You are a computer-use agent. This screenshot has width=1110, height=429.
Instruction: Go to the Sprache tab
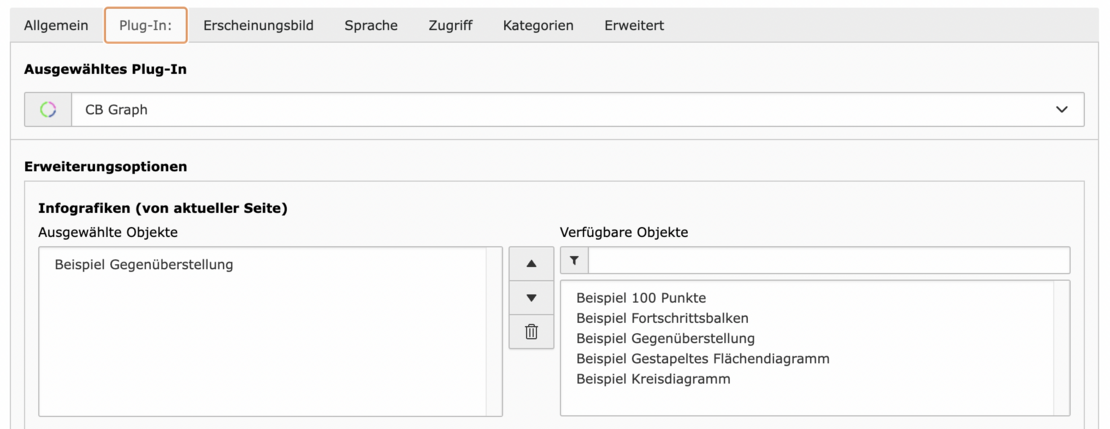tap(371, 25)
